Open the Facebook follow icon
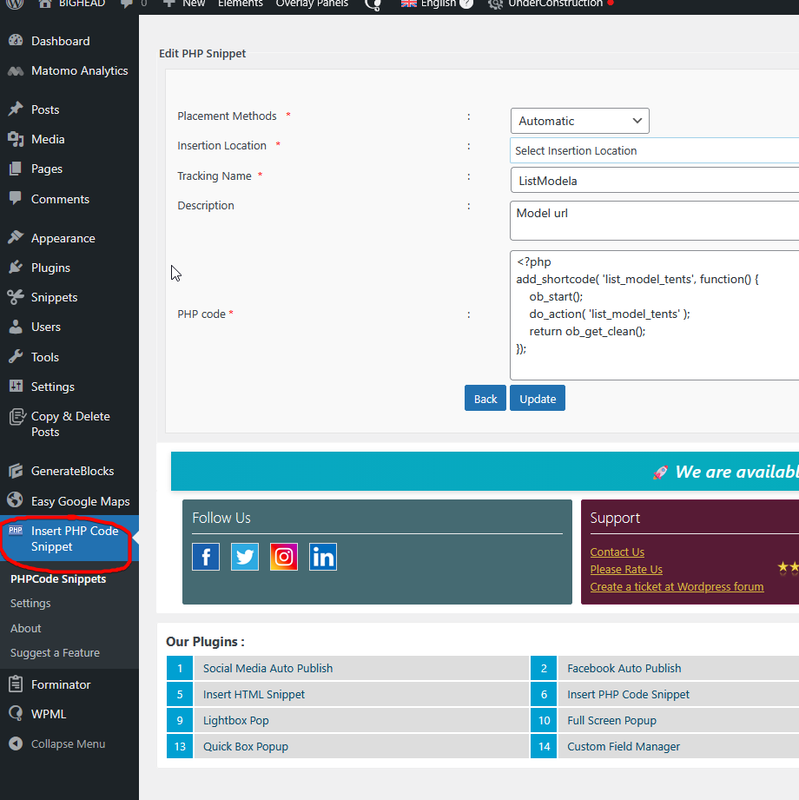The width and height of the screenshot is (799, 800). [206, 557]
